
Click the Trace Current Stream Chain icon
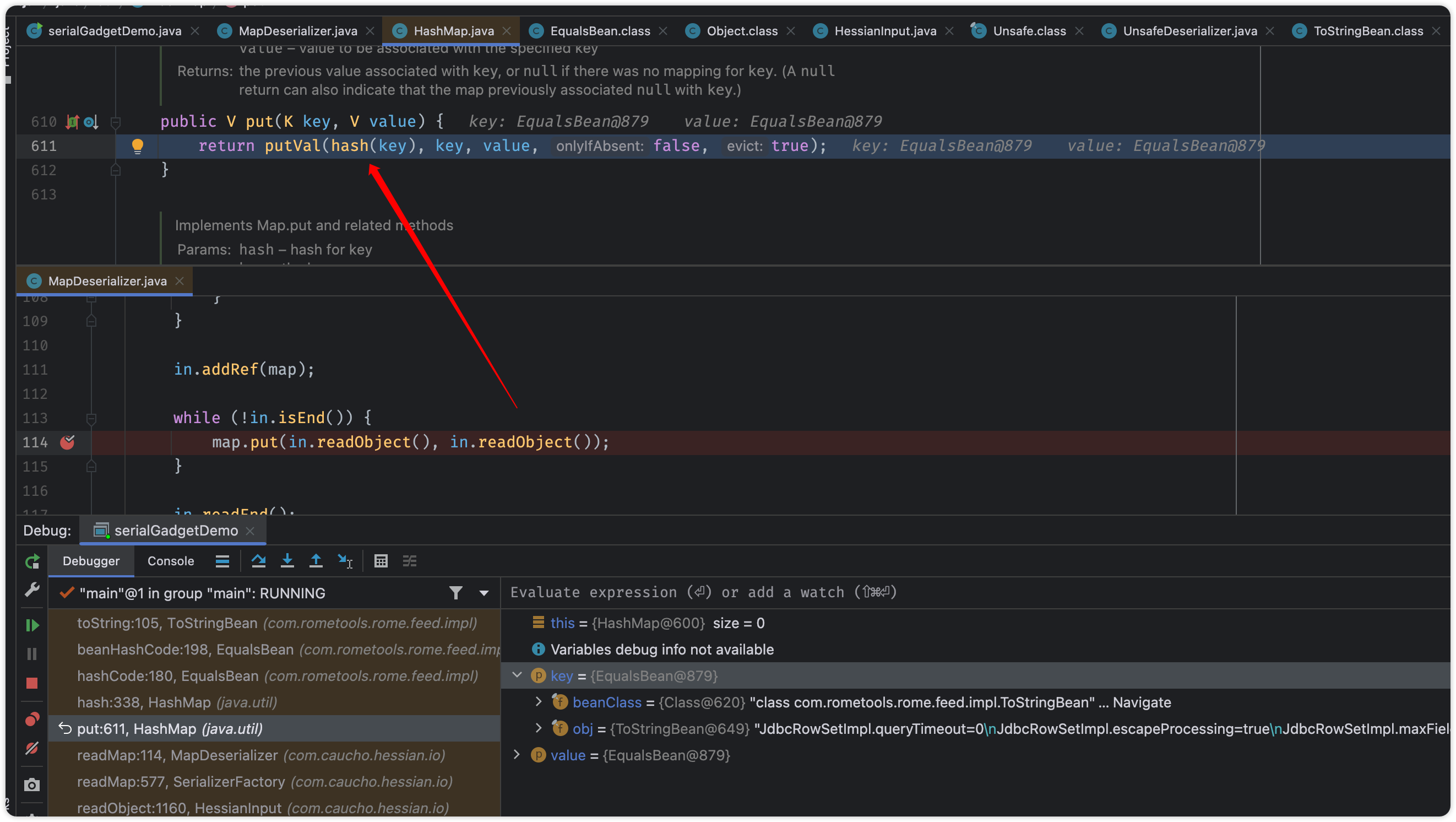(410, 561)
